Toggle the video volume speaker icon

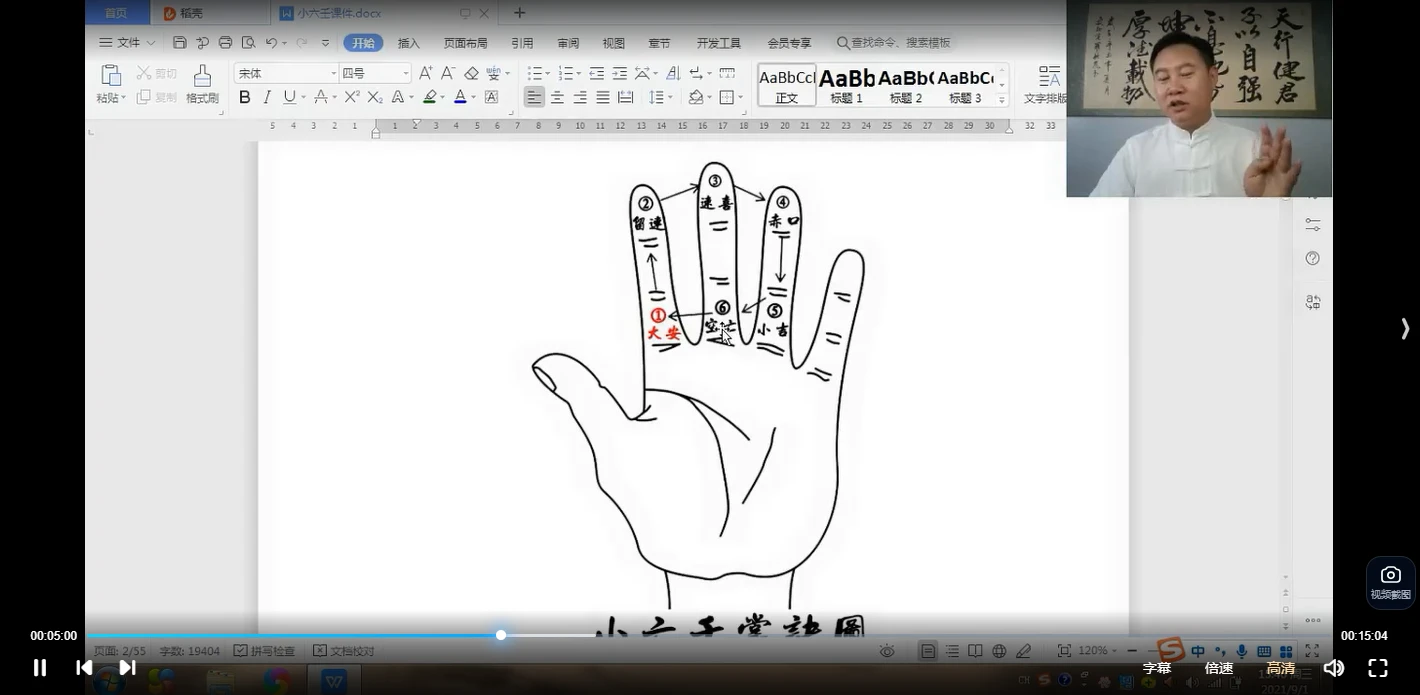(1333, 668)
